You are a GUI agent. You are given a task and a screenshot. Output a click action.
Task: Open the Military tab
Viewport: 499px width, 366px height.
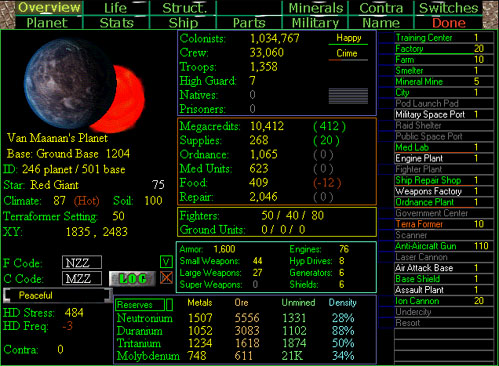[315, 23]
